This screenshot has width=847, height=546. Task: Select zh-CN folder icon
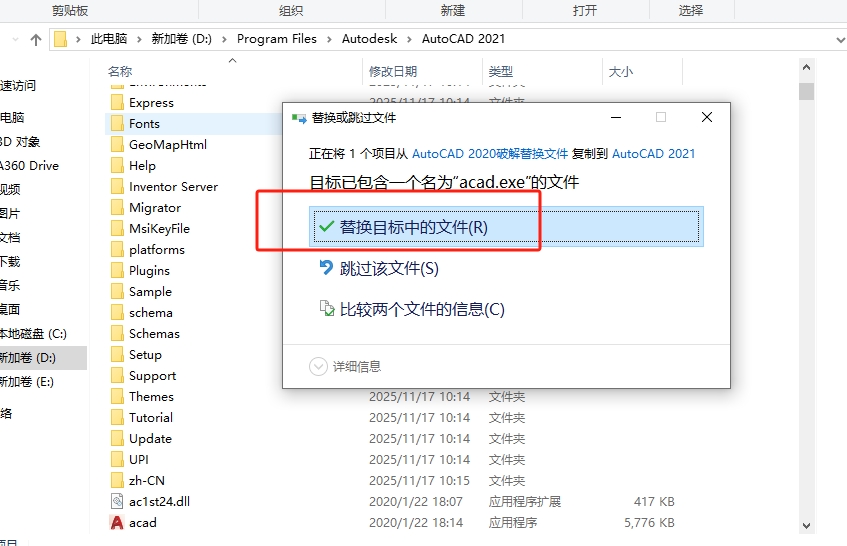[117, 481]
